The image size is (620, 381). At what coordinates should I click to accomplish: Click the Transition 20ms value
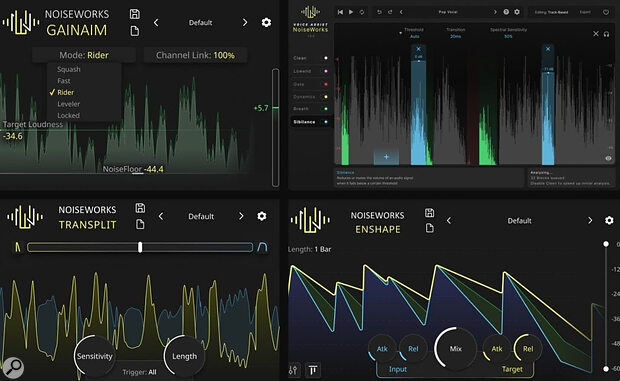click(456, 36)
